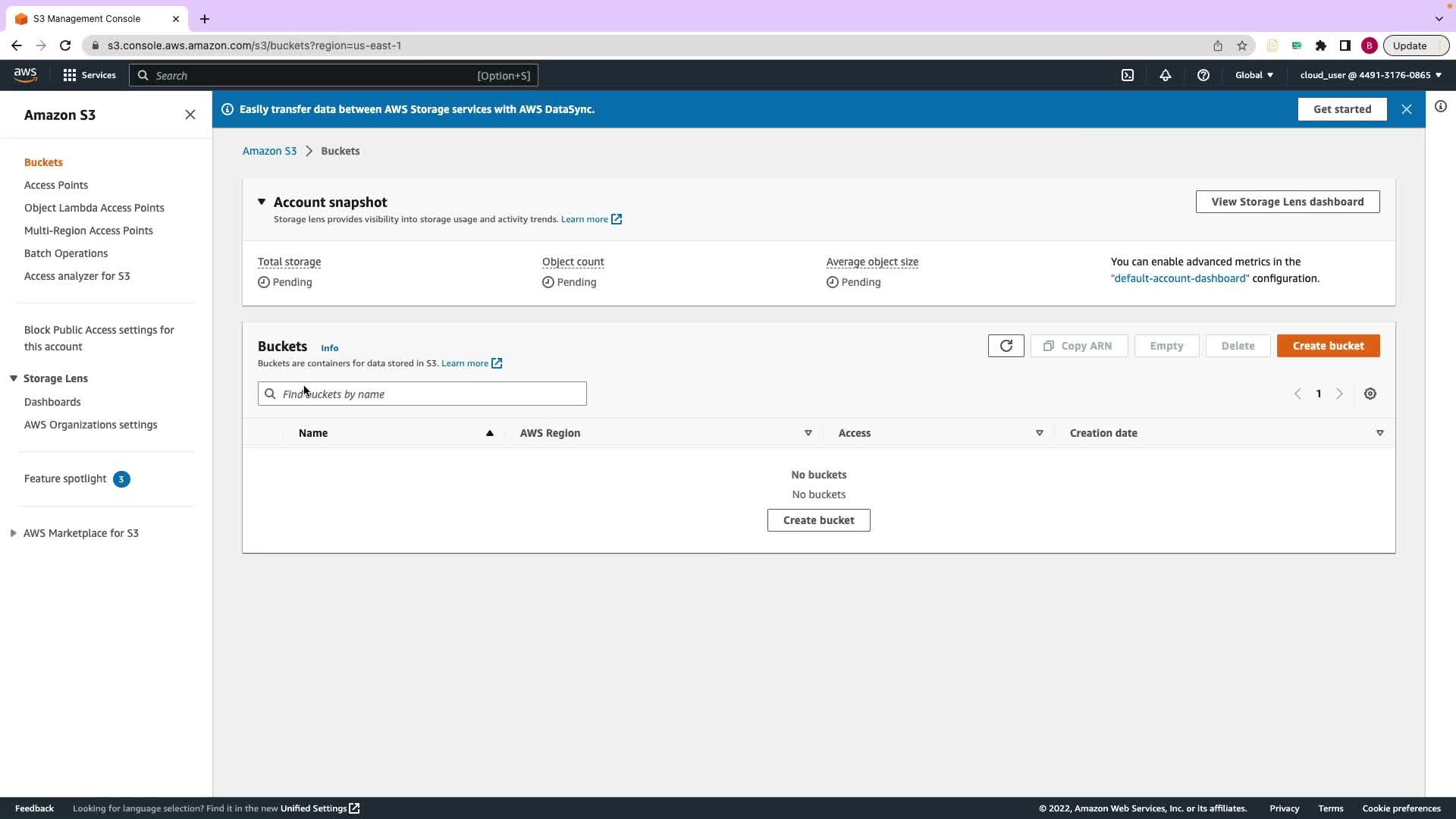Refresh the buckets list

[x=1006, y=346]
